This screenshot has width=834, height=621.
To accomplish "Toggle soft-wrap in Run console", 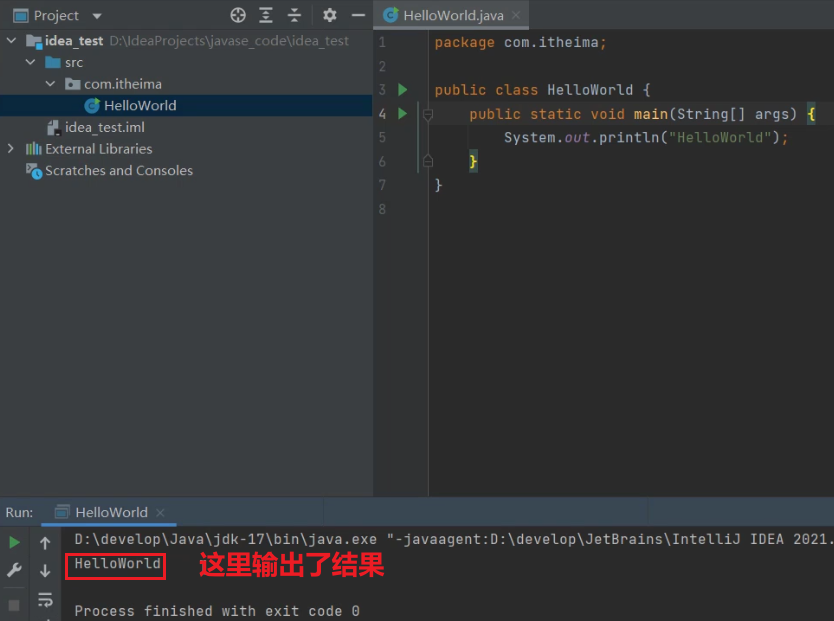I will click(x=45, y=600).
